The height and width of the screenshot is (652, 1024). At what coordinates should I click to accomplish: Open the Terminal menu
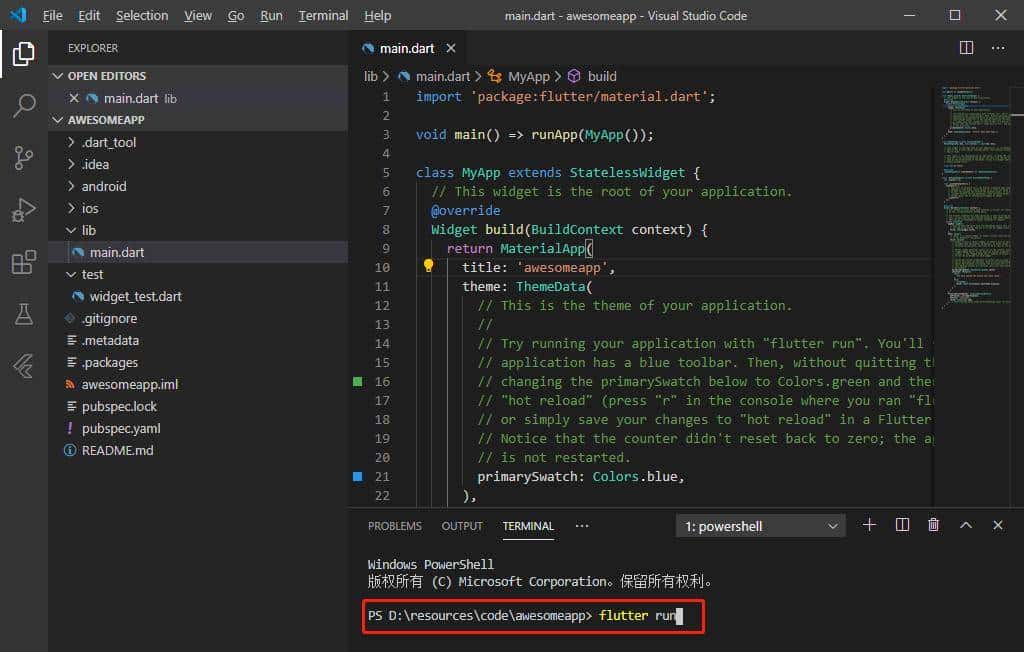click(x=323, y=16)
